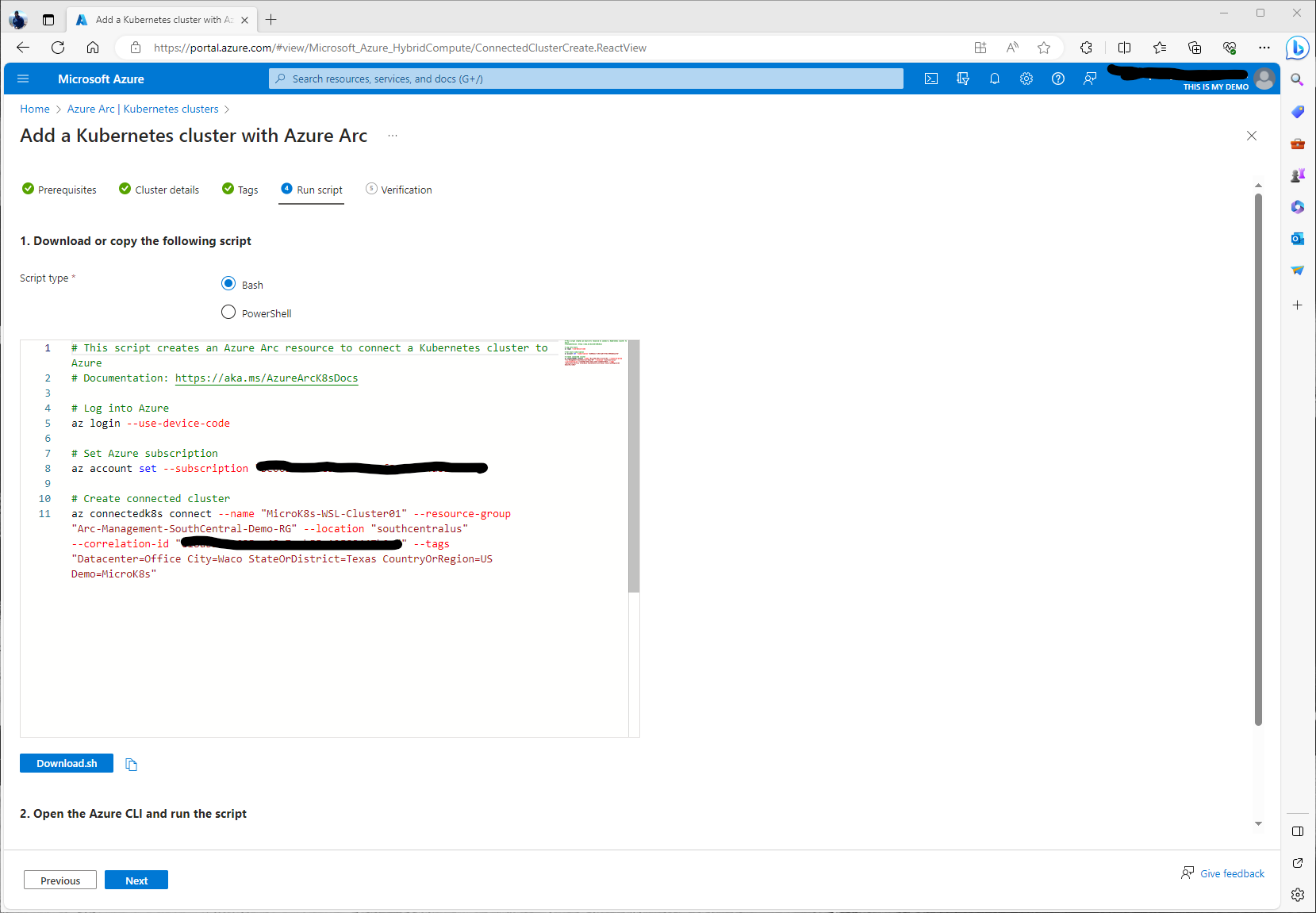The width and height of the screenshot is (1316, 913).
Task: Open the Azure portal hamburger menu
Action: click(23, 79)
